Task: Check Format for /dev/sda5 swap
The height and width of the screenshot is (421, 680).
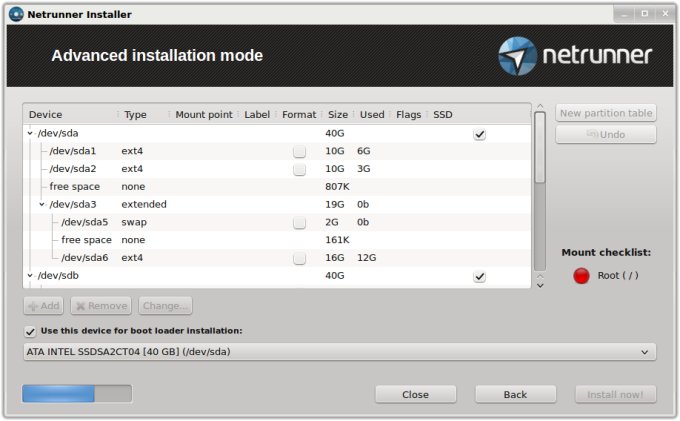Action: [299, 222]
